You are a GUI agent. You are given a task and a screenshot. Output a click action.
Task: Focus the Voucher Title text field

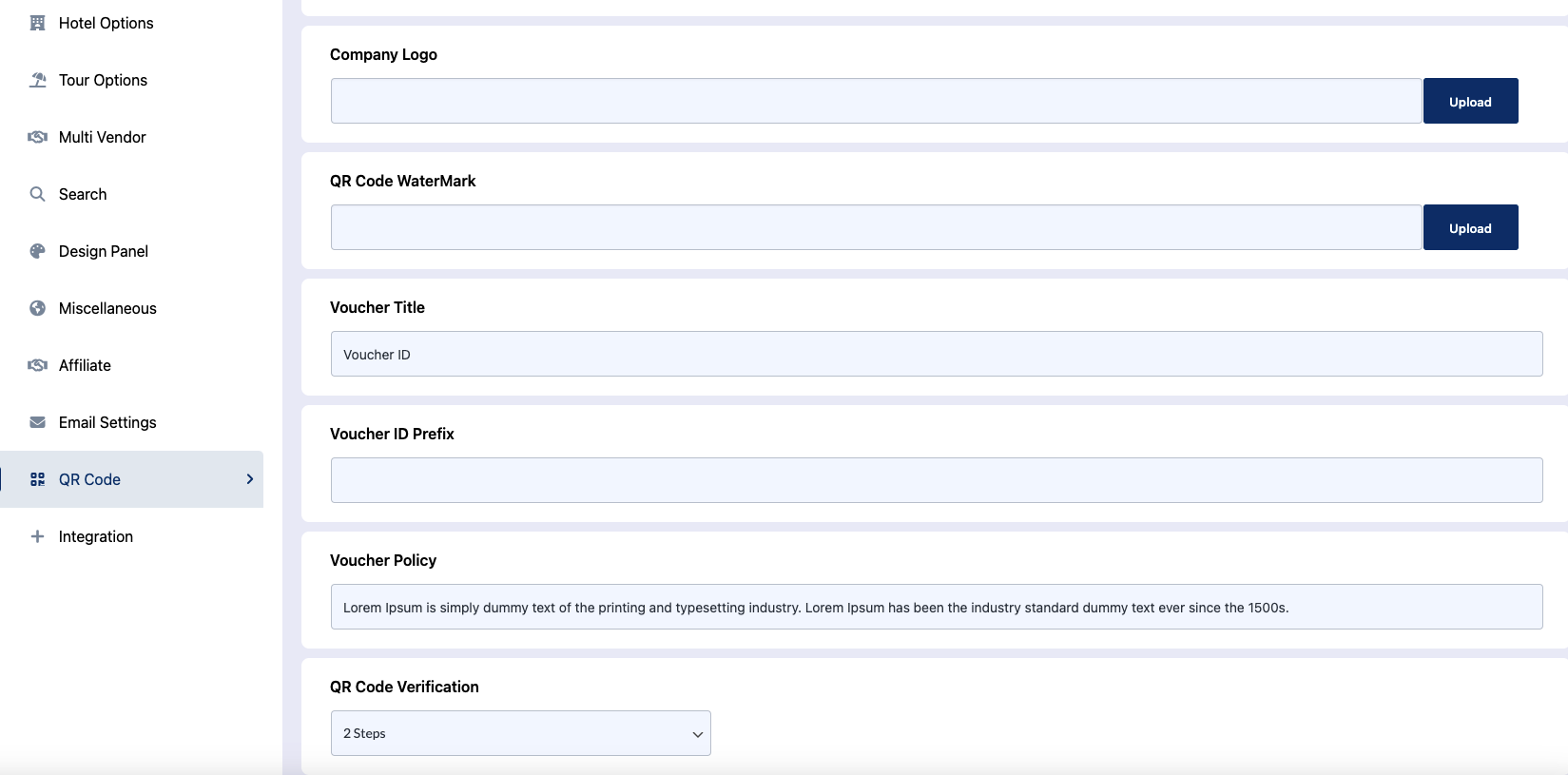[x=936, y=354]
